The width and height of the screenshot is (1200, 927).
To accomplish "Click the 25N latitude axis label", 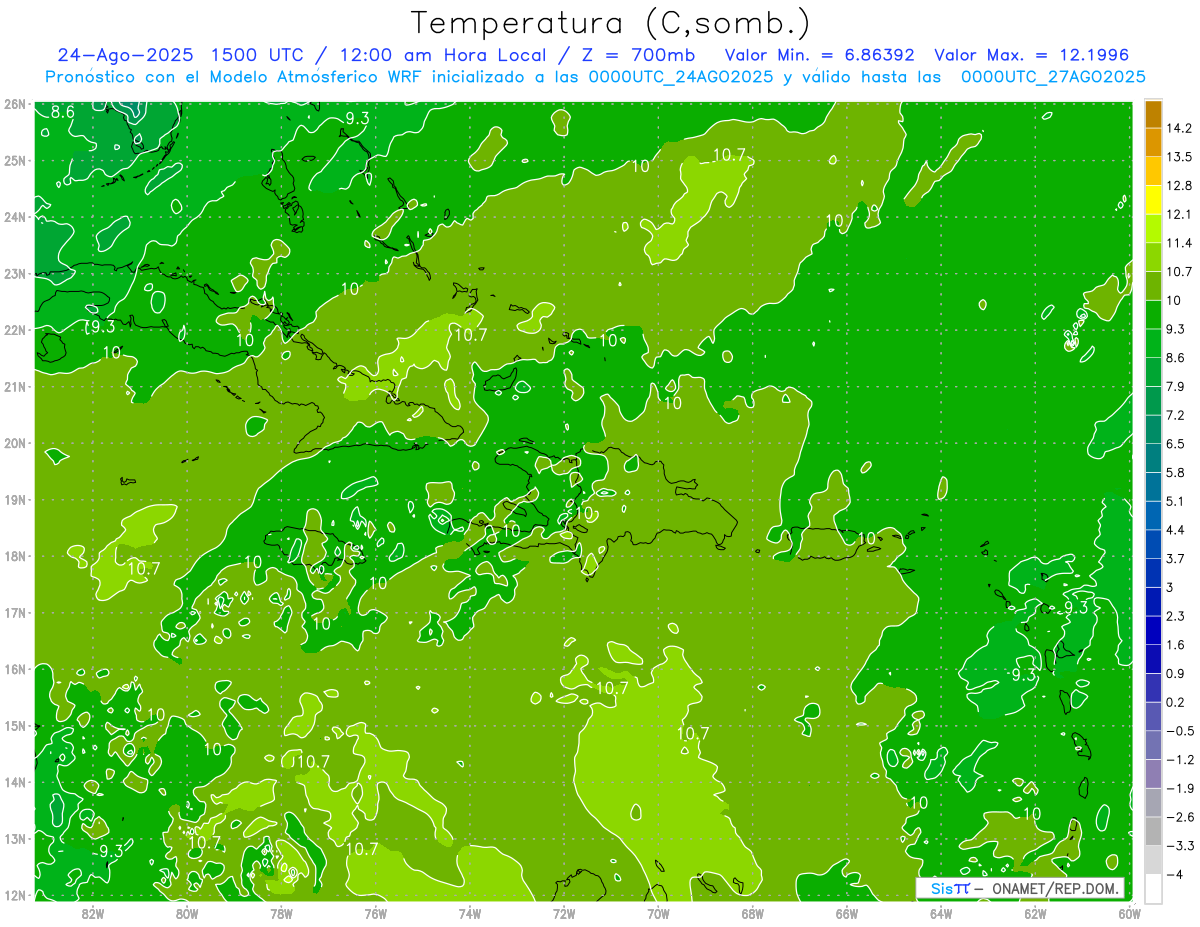I will [15, 160].
